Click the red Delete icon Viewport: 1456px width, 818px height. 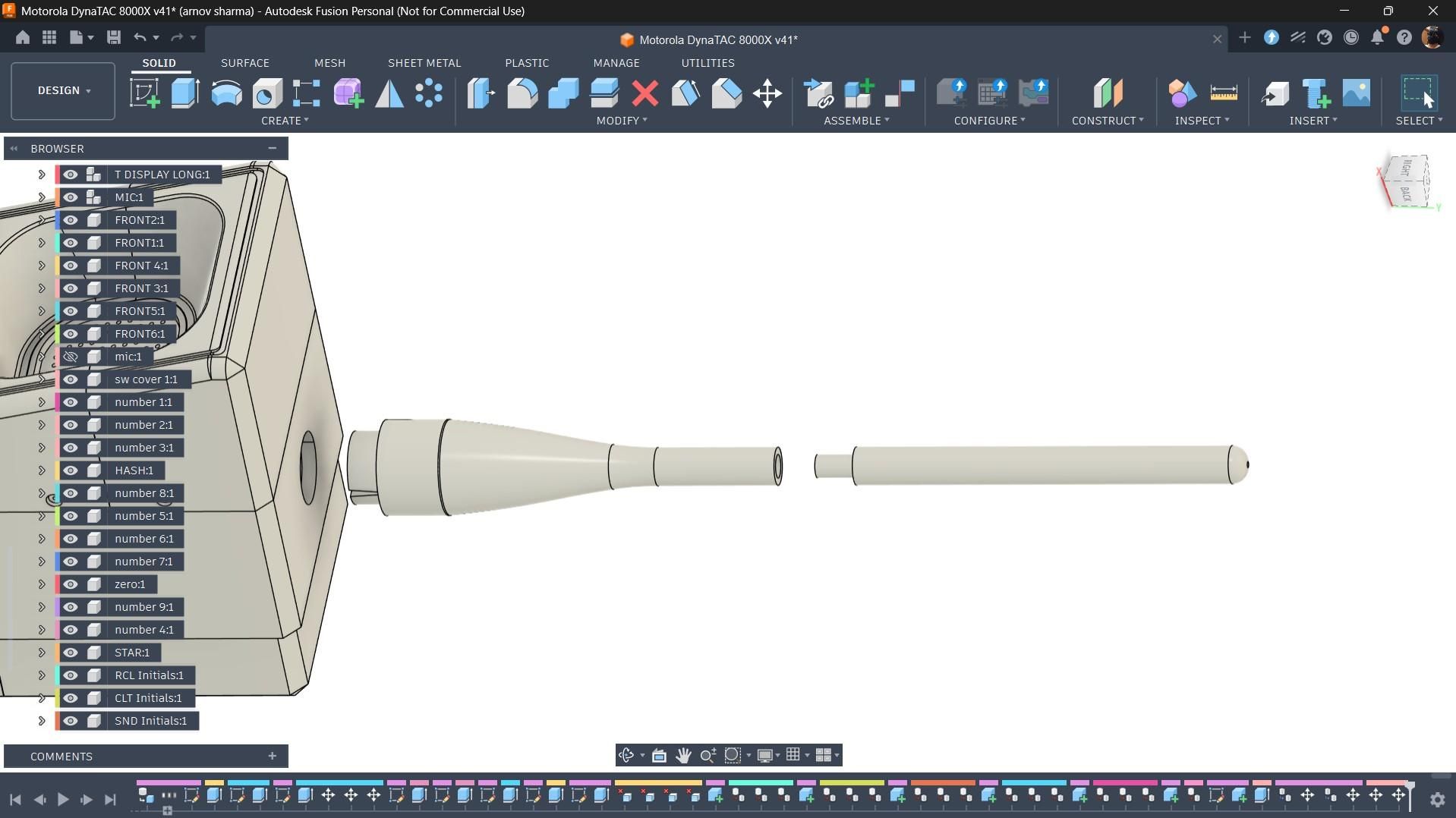pos(645,93)
